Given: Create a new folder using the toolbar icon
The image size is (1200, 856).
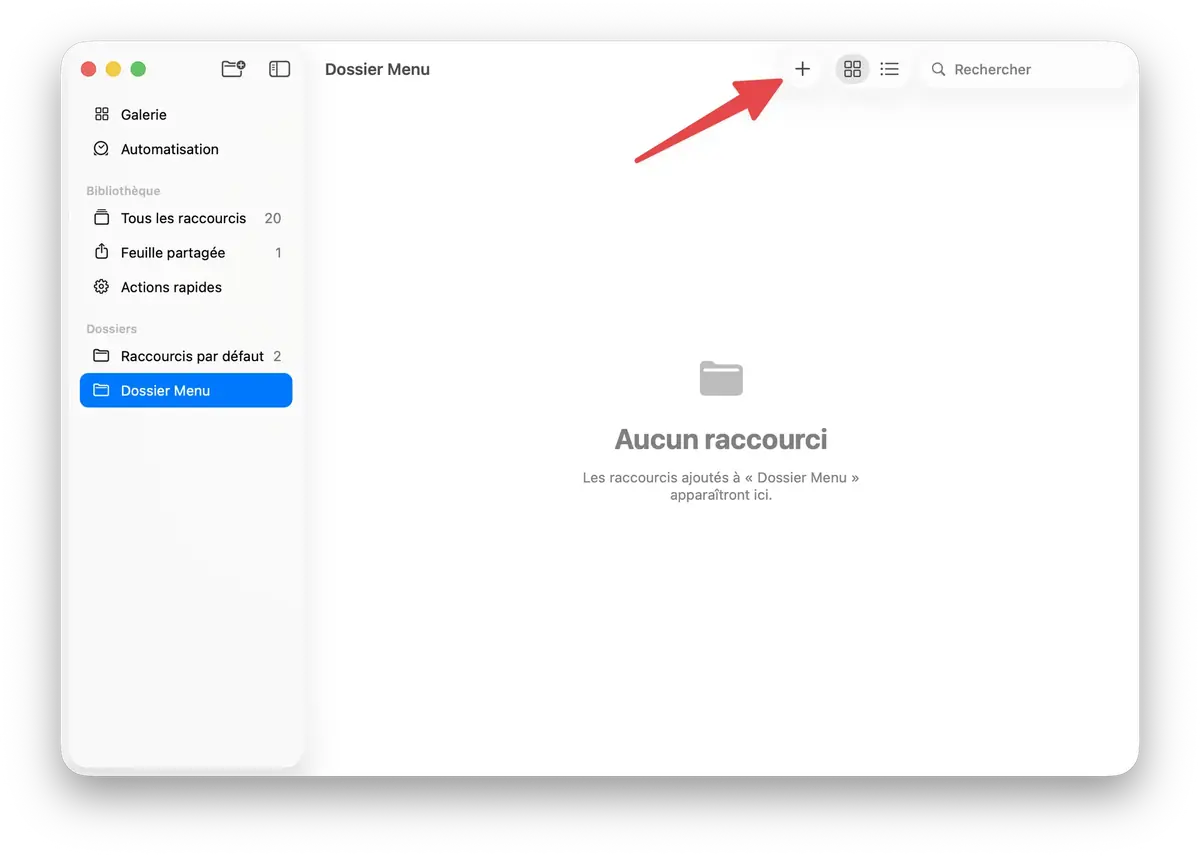Looking at the screenshot, I should click(x=232, y=68).
